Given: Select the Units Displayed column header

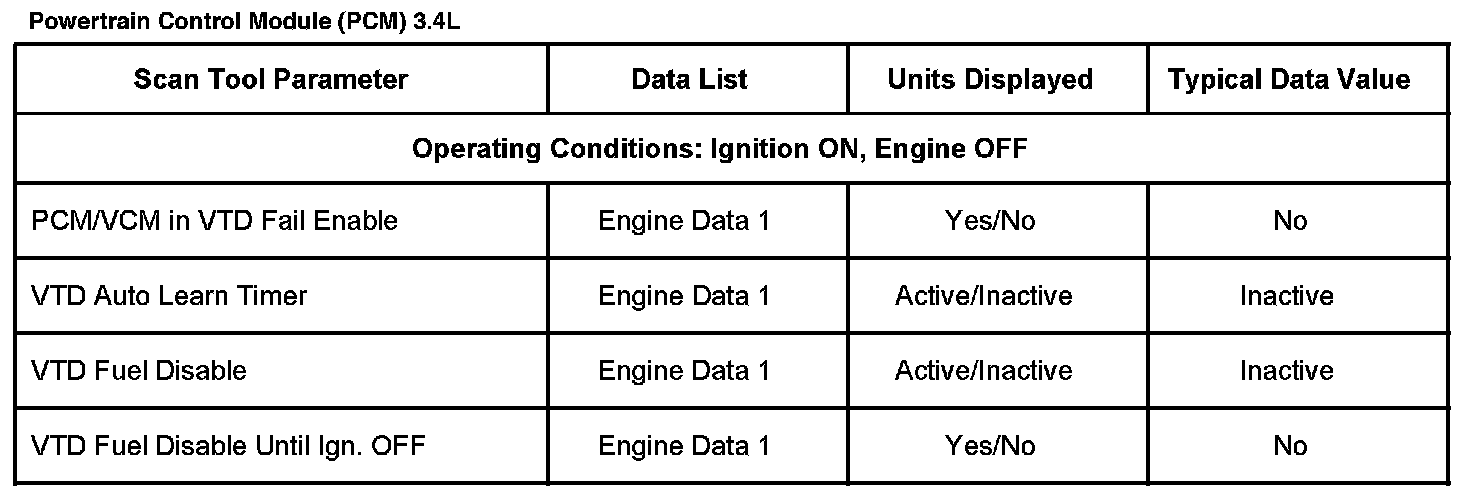Looking at the screenshot, I should point(990,80).
